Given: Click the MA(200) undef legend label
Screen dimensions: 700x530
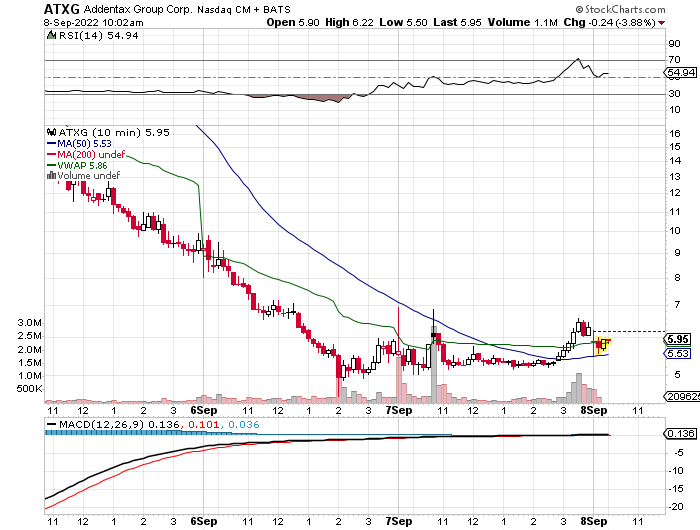Looking at the screenshot, I should (x=91, y=154).
